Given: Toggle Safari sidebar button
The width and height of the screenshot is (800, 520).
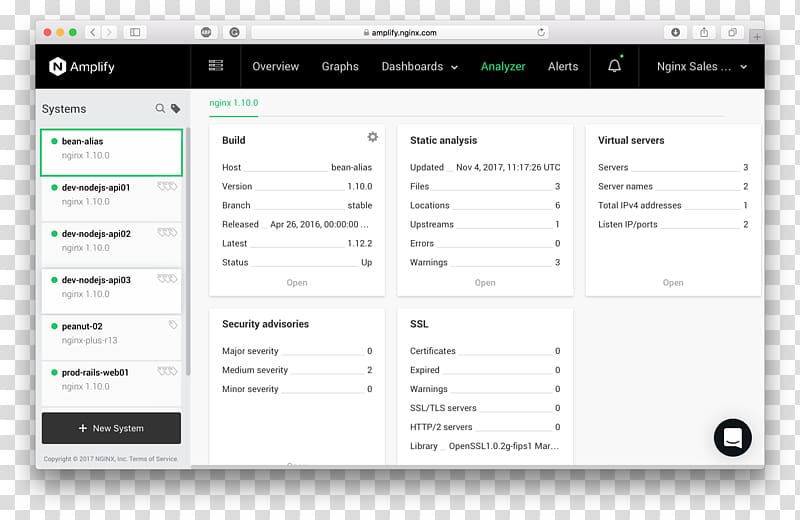Looking at the screenshot, I should pyautogui.click(x=135, y=32).
